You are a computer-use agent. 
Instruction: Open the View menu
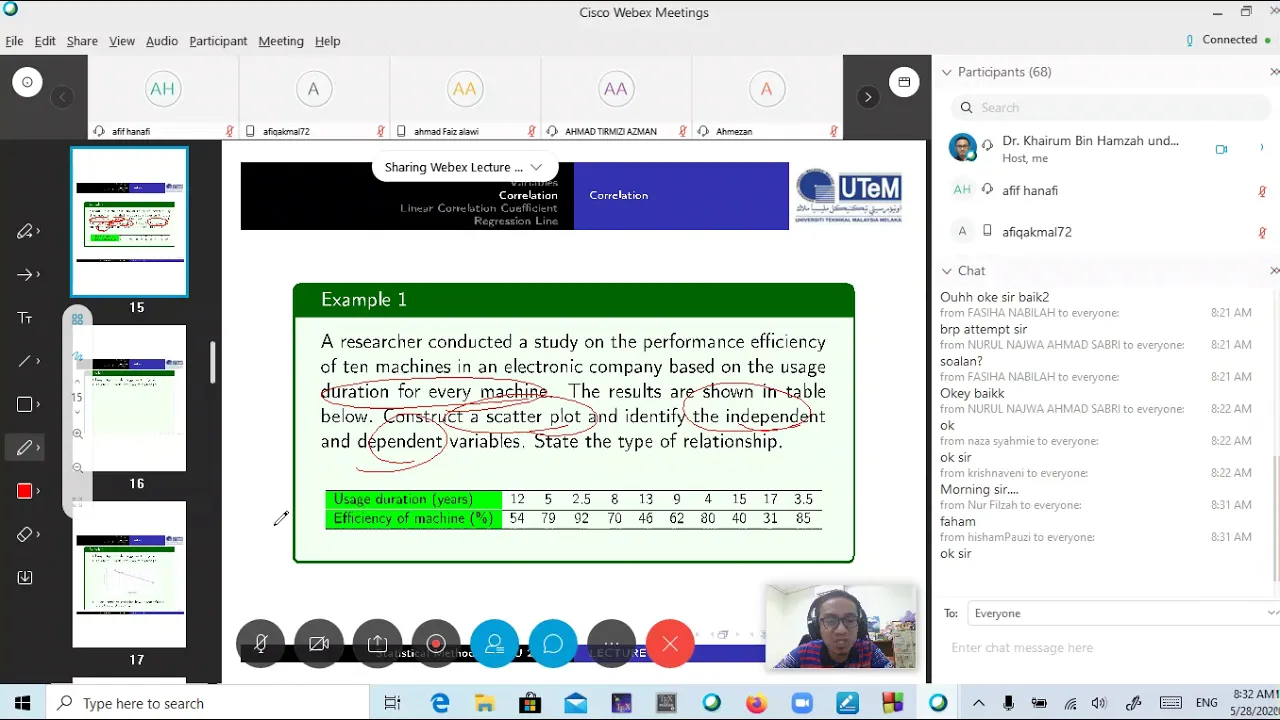tap(122, 41)
